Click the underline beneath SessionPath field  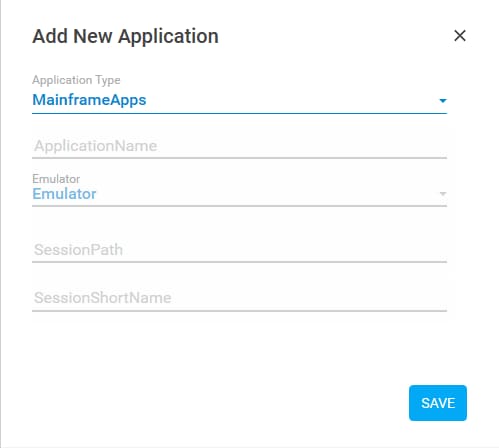(x=239, y=262)
